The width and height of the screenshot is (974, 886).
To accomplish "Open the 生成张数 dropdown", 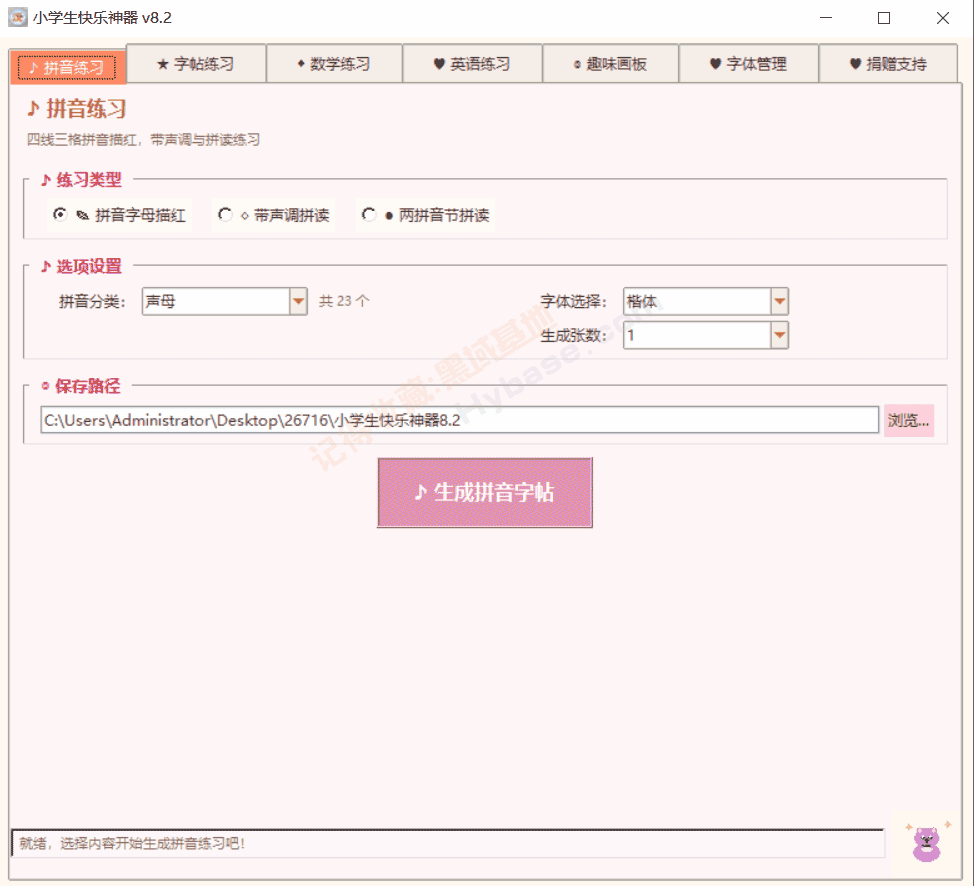I will (x=780, y=336).
